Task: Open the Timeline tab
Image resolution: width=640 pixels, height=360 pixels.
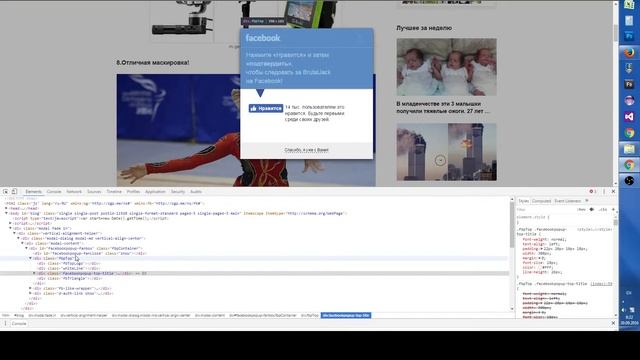Action: pos(114,191)
